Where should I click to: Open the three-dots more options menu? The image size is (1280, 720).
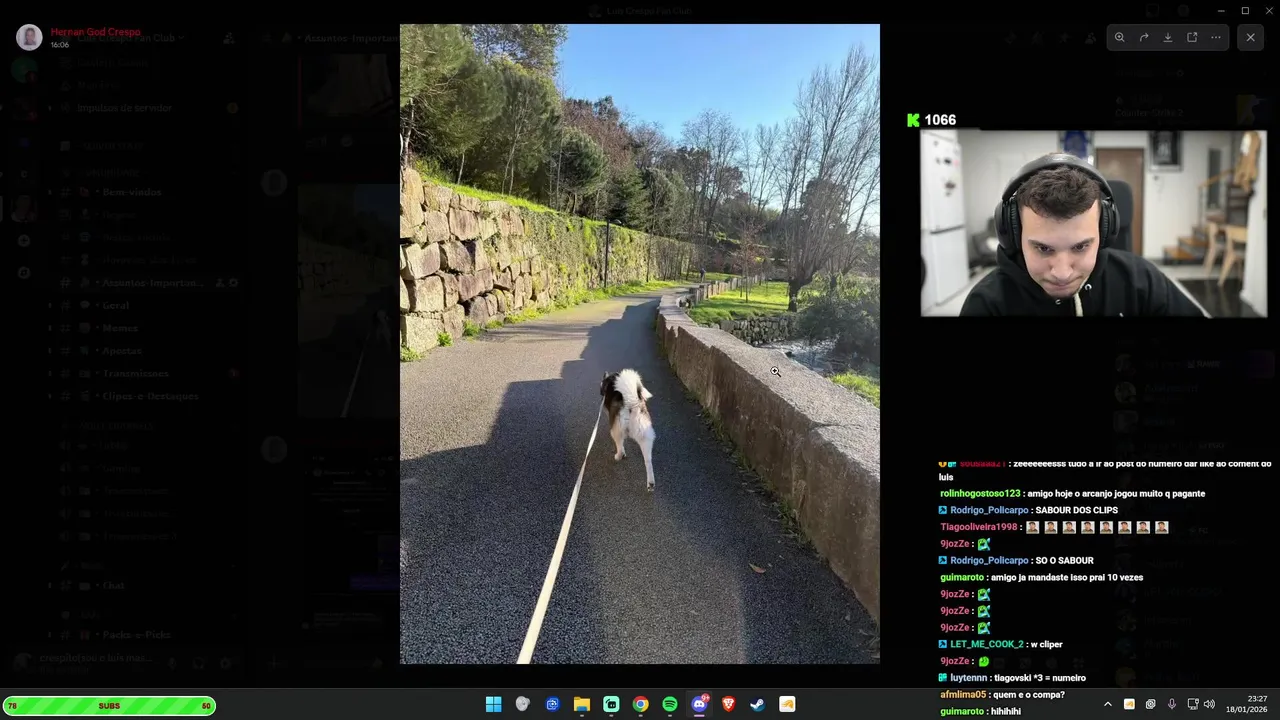tap(1216, 37)
